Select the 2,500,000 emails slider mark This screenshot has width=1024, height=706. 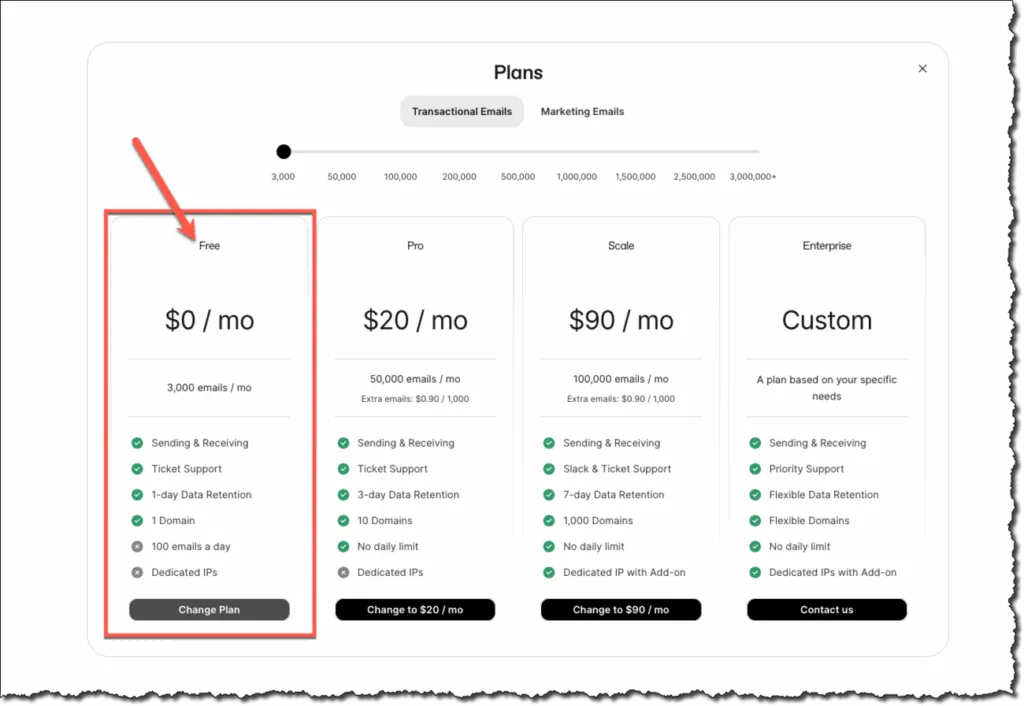(x=694, y=176)
